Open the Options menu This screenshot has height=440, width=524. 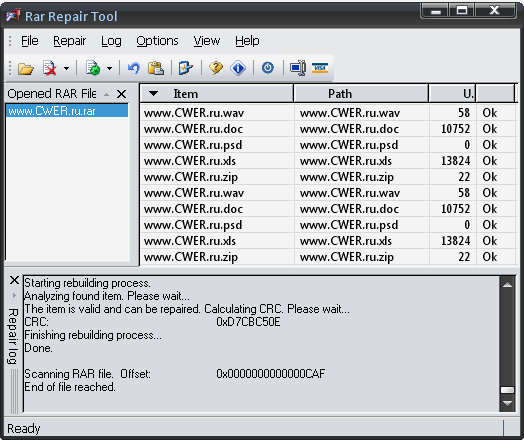coord(157,41)
